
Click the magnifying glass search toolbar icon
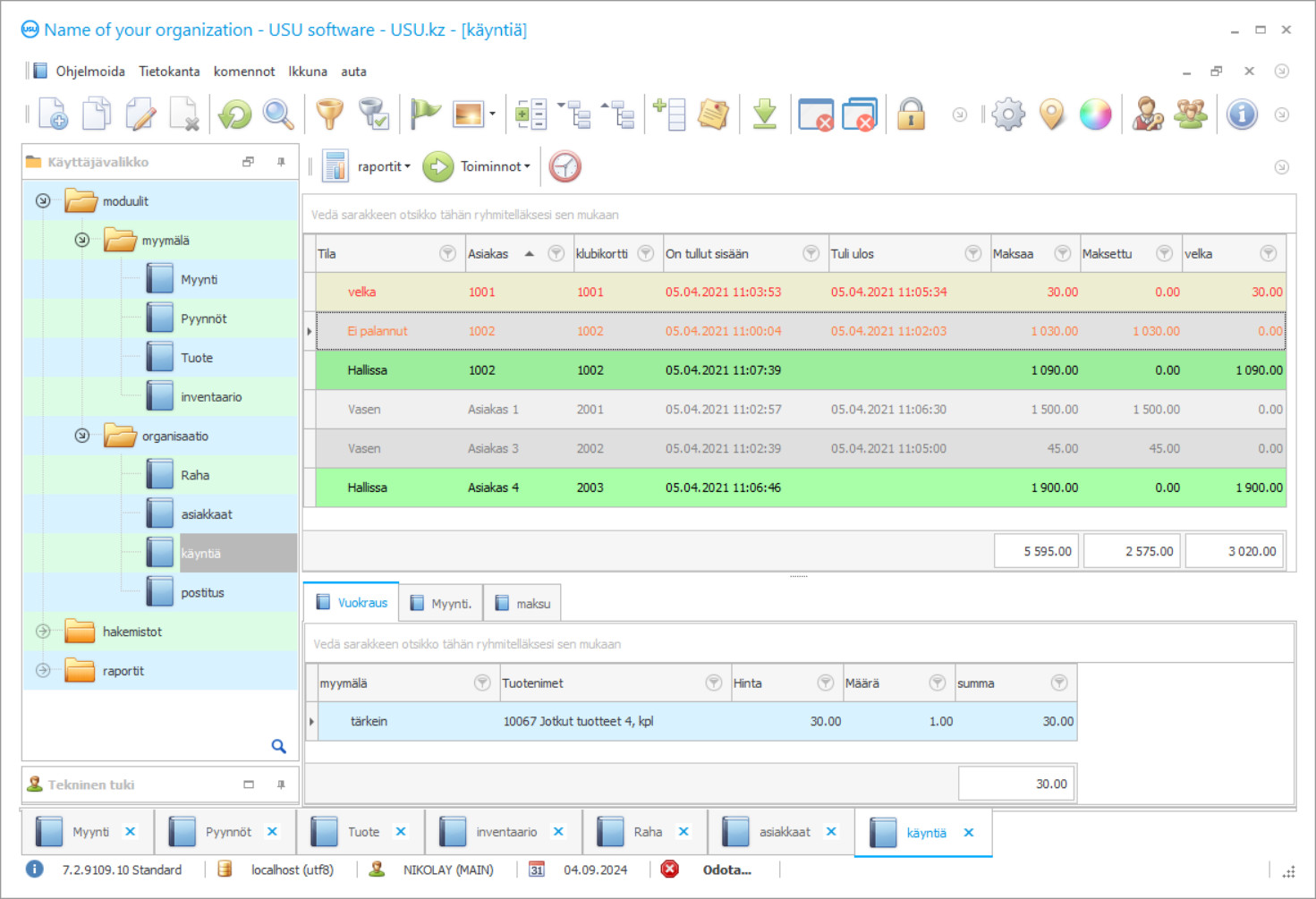(278, 114)
